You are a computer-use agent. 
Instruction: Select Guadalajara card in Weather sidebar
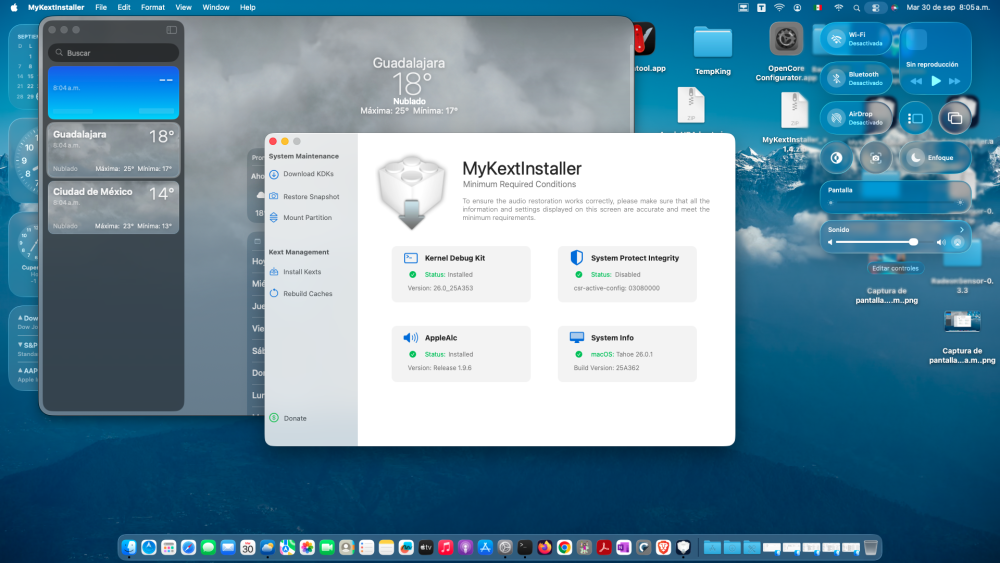114,150
